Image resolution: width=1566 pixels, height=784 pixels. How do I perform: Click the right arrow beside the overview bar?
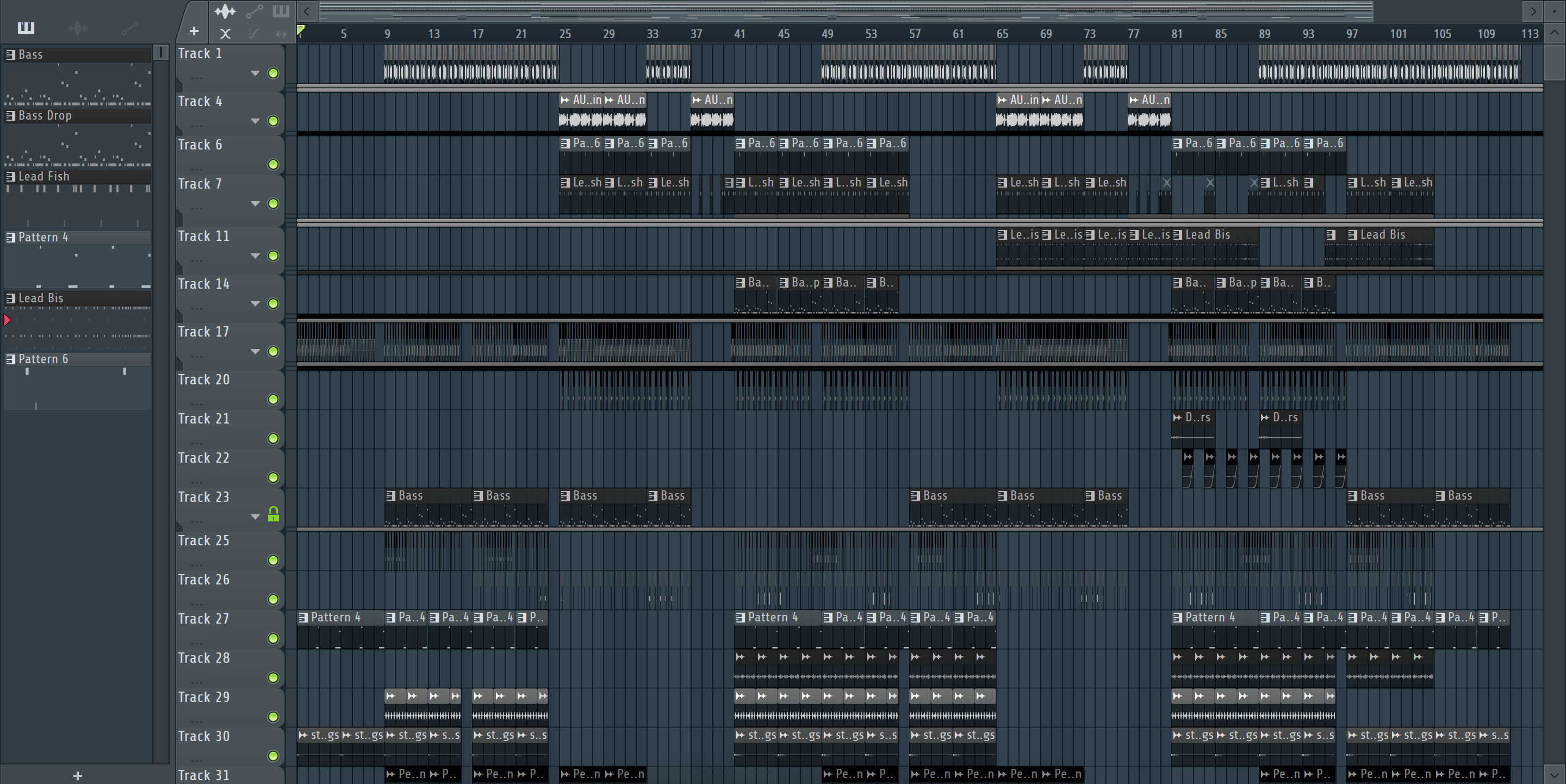(x=1534, y=11)
